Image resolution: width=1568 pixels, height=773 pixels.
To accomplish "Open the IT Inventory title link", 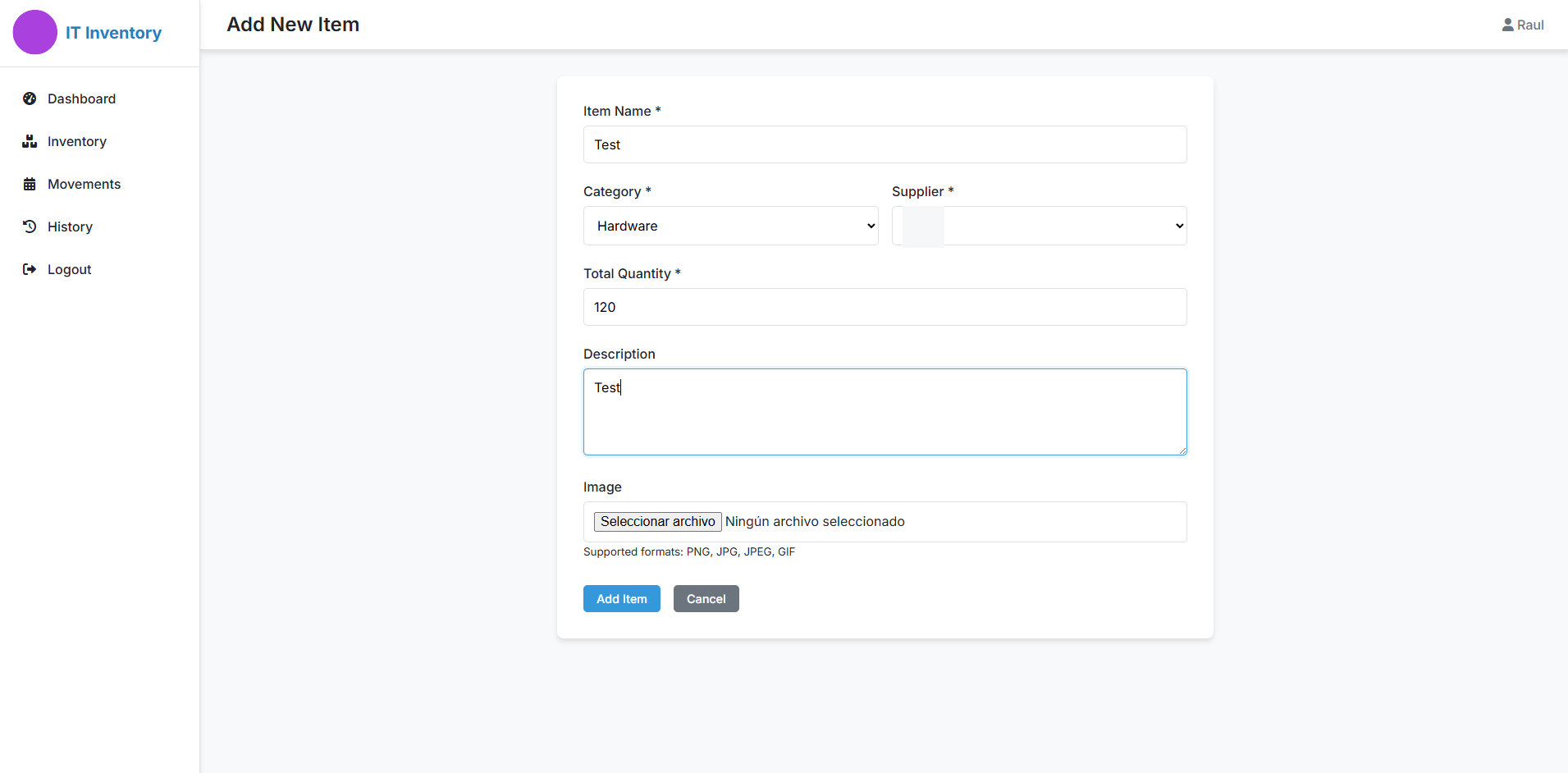I will click(113, 33).
